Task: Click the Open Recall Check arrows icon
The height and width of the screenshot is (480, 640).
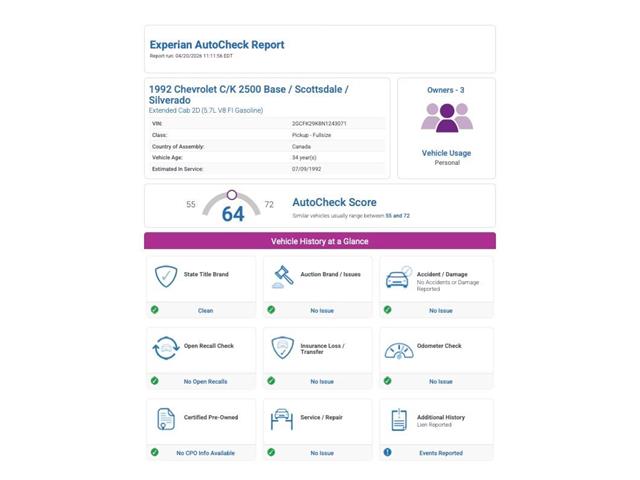Action: pyautogui.click(x=166, y=349)
